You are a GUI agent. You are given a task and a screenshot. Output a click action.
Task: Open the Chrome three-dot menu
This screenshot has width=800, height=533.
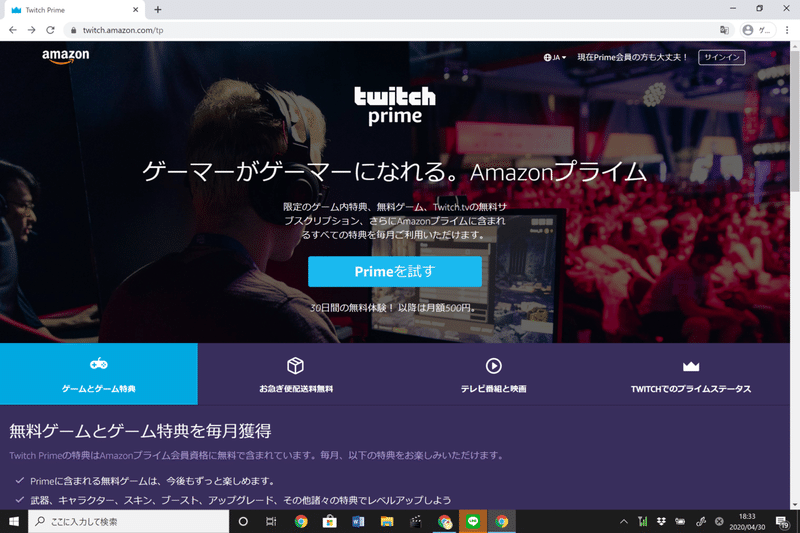point(787,30)
